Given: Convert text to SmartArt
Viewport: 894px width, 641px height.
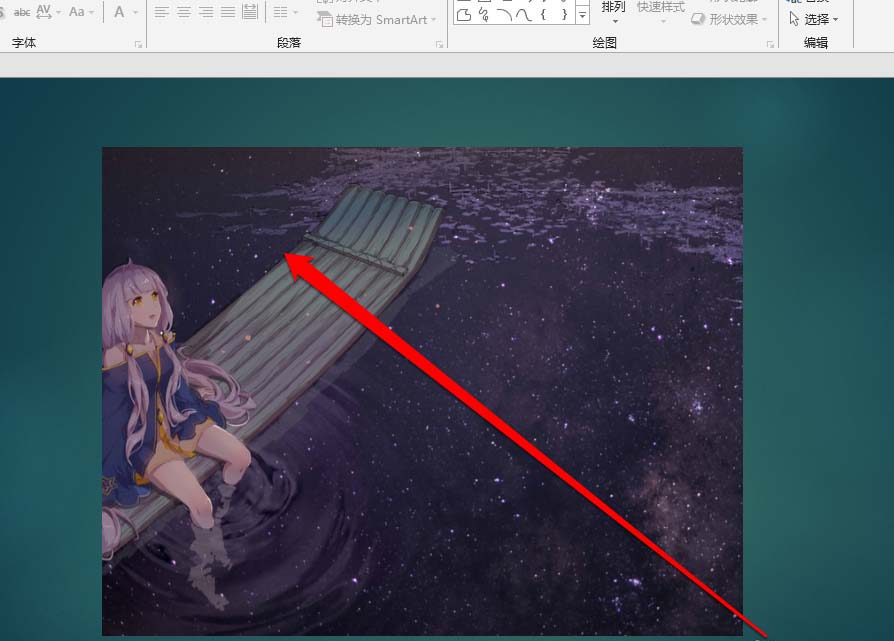Looking at the screenshot, I should point(377,20).
